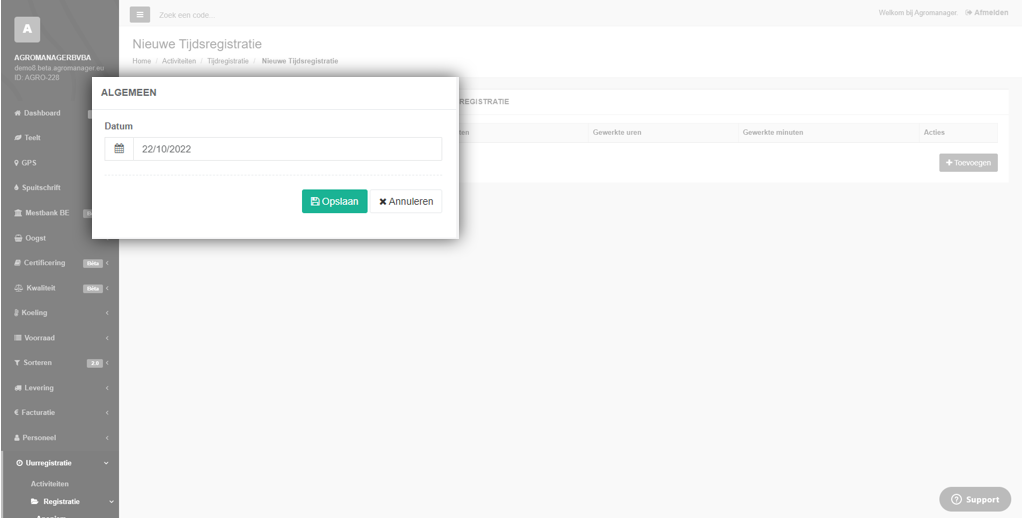Click the calendar icon beside the date
The width and height of the screenshot is (1023, 519).
[119, 149]
